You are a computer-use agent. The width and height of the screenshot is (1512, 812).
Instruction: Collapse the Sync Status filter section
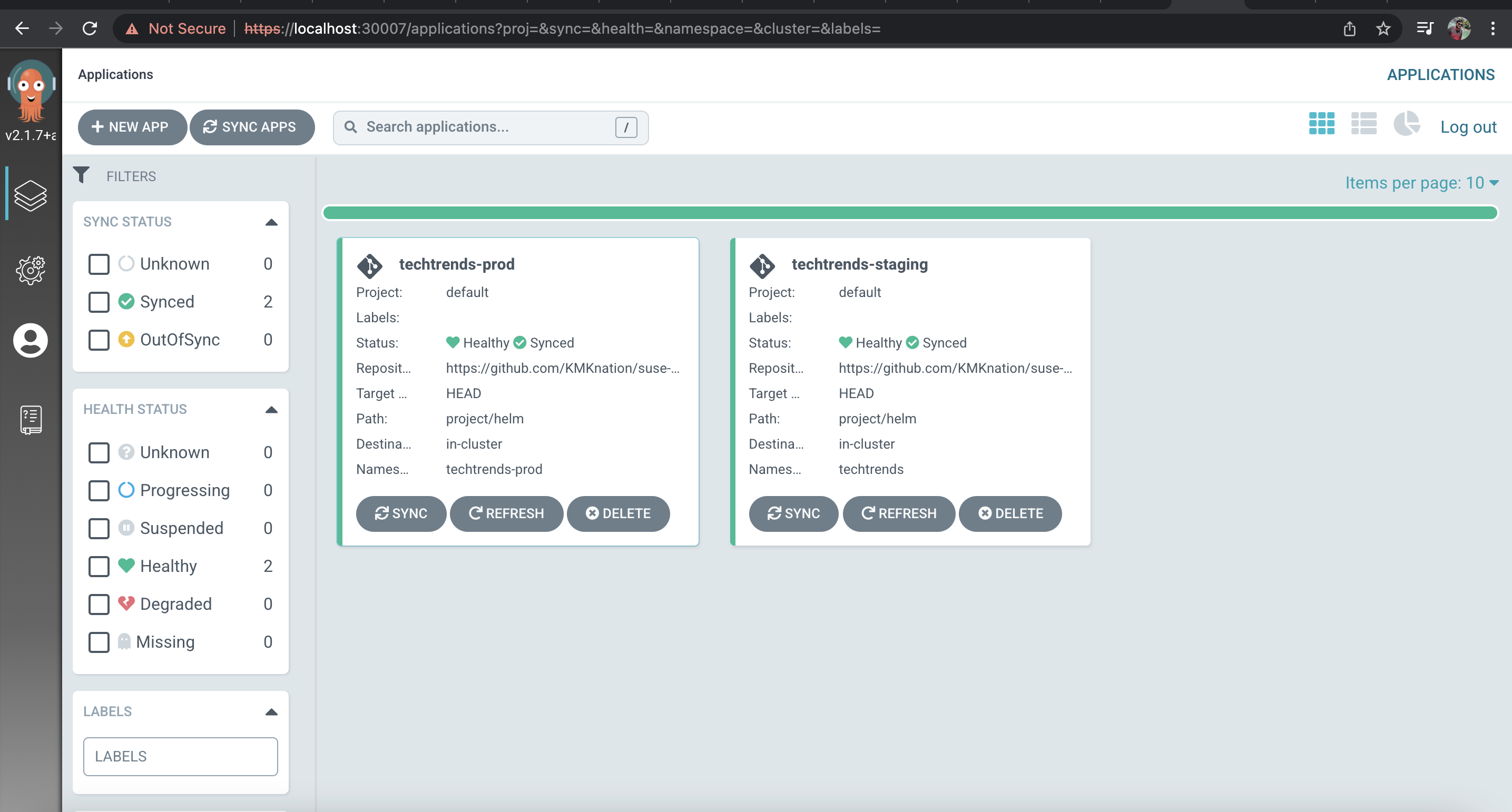[271, 222]
